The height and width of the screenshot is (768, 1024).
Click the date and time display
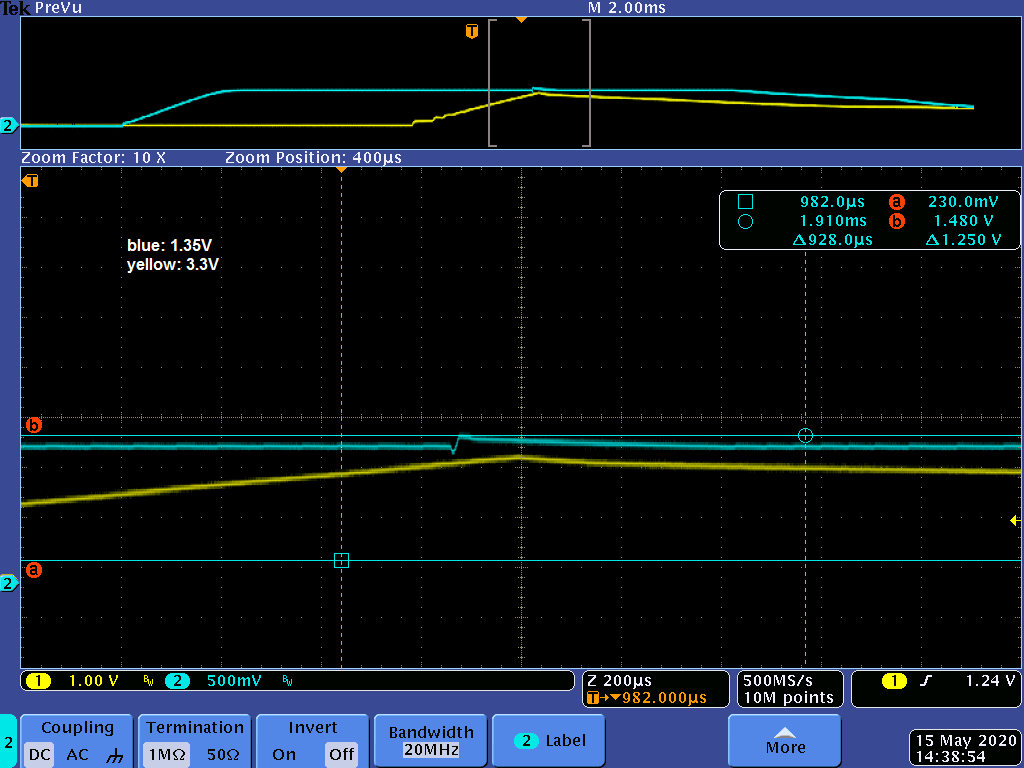click(966, 748)
